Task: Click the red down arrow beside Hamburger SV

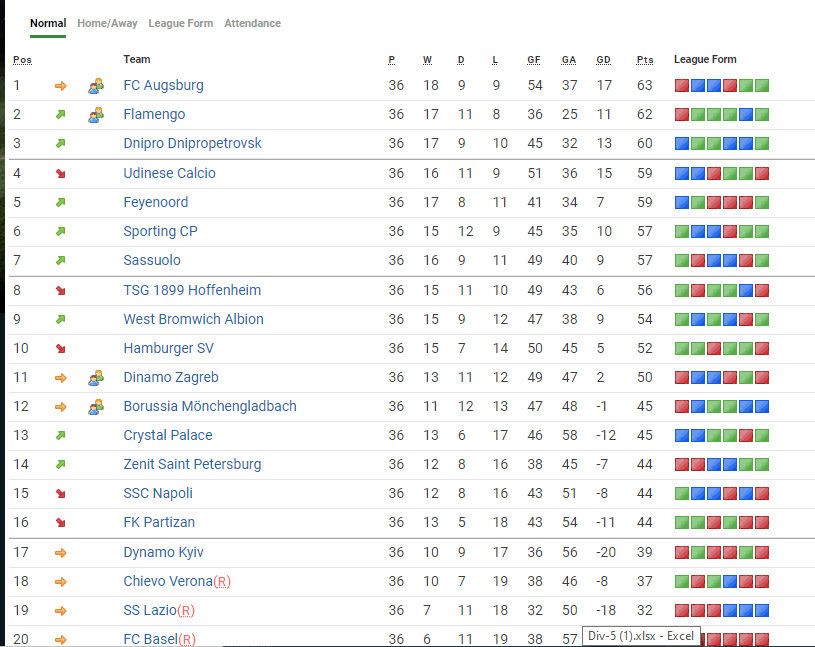Action: pyautogui.click(x=61, y=349)
